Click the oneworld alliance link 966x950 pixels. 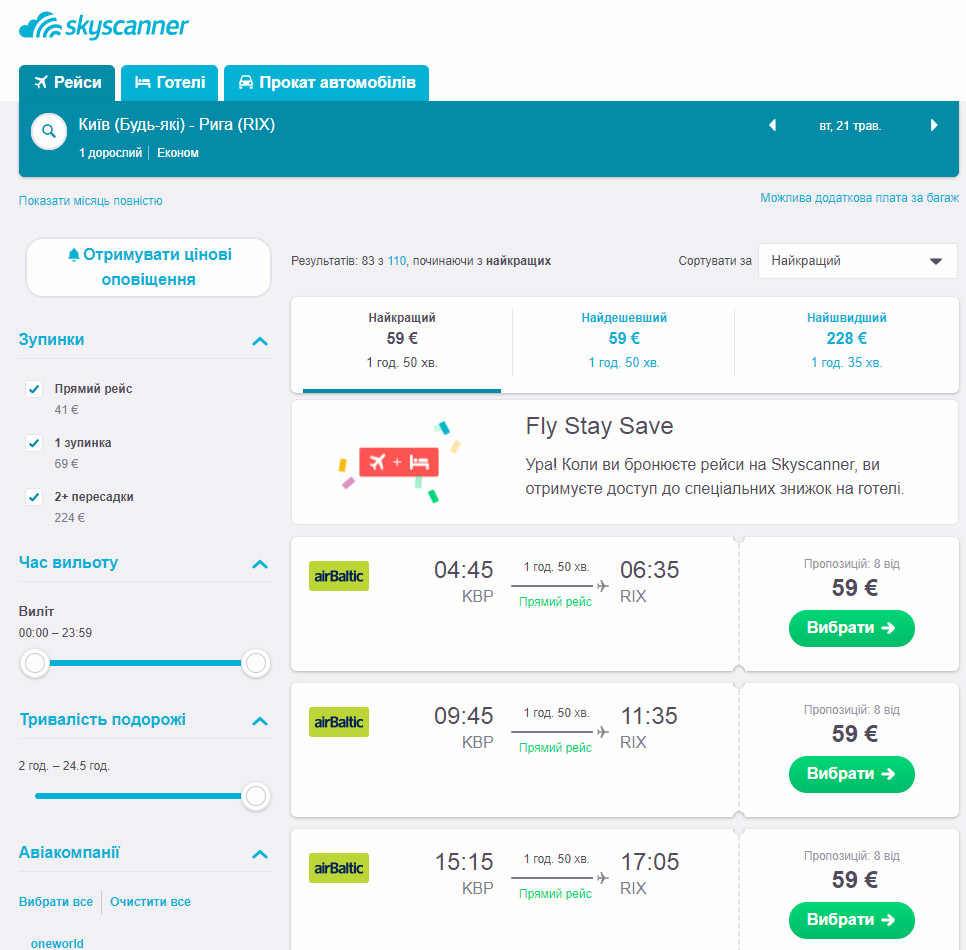(57, 943)
